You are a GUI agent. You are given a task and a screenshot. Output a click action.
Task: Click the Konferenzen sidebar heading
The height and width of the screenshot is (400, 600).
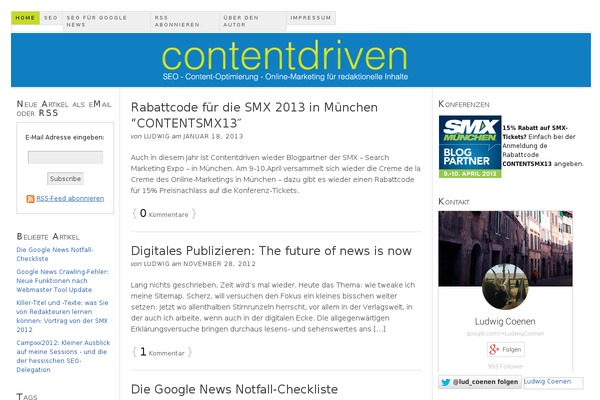click(x=464, y=104)
